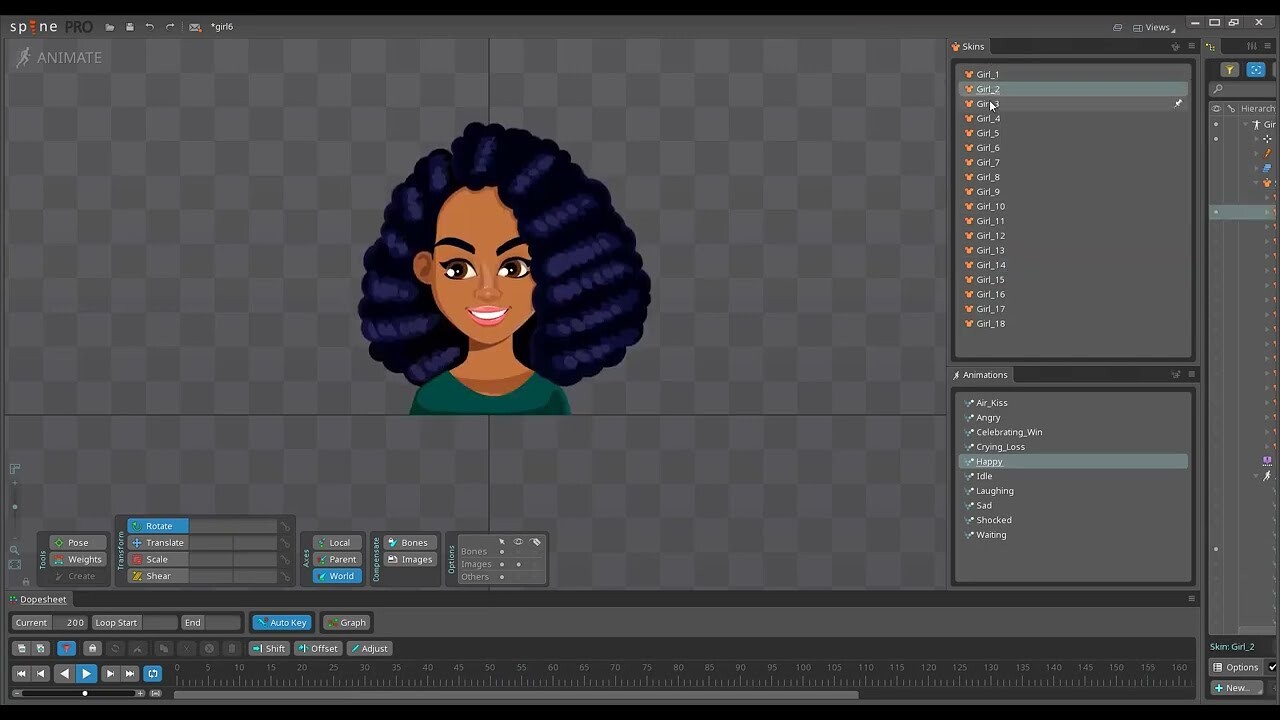Viewport: 1280px width, 720px height.
Task: Enable Bones selectability in the Options box
Action: tap(503, 550)
